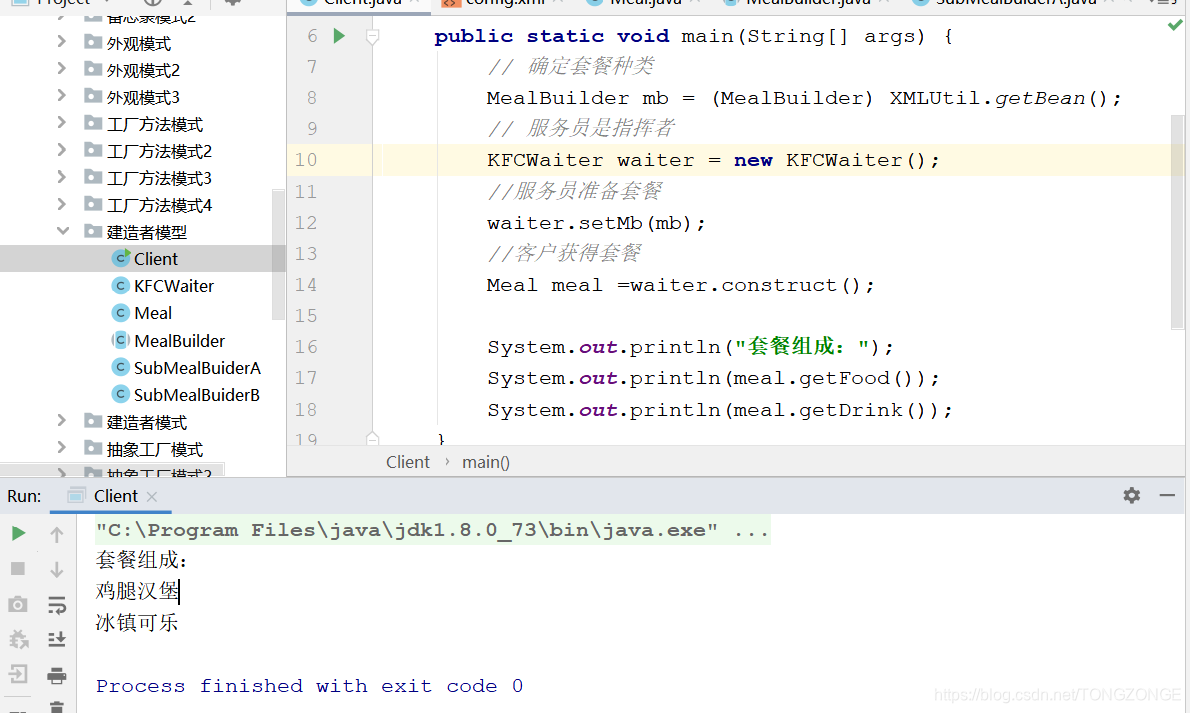
Task: Open Run panel settings gear
Action: 1132,496
